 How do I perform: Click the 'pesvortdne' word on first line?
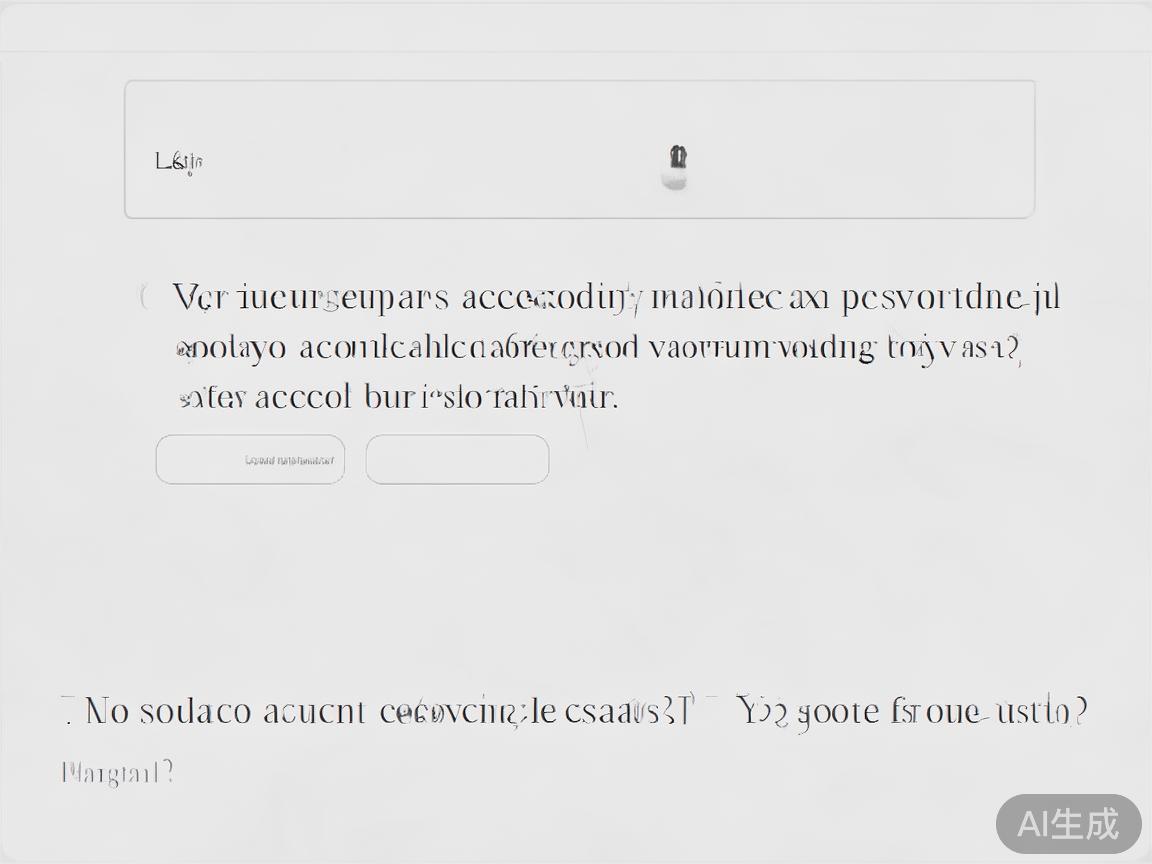pos(932,298)
